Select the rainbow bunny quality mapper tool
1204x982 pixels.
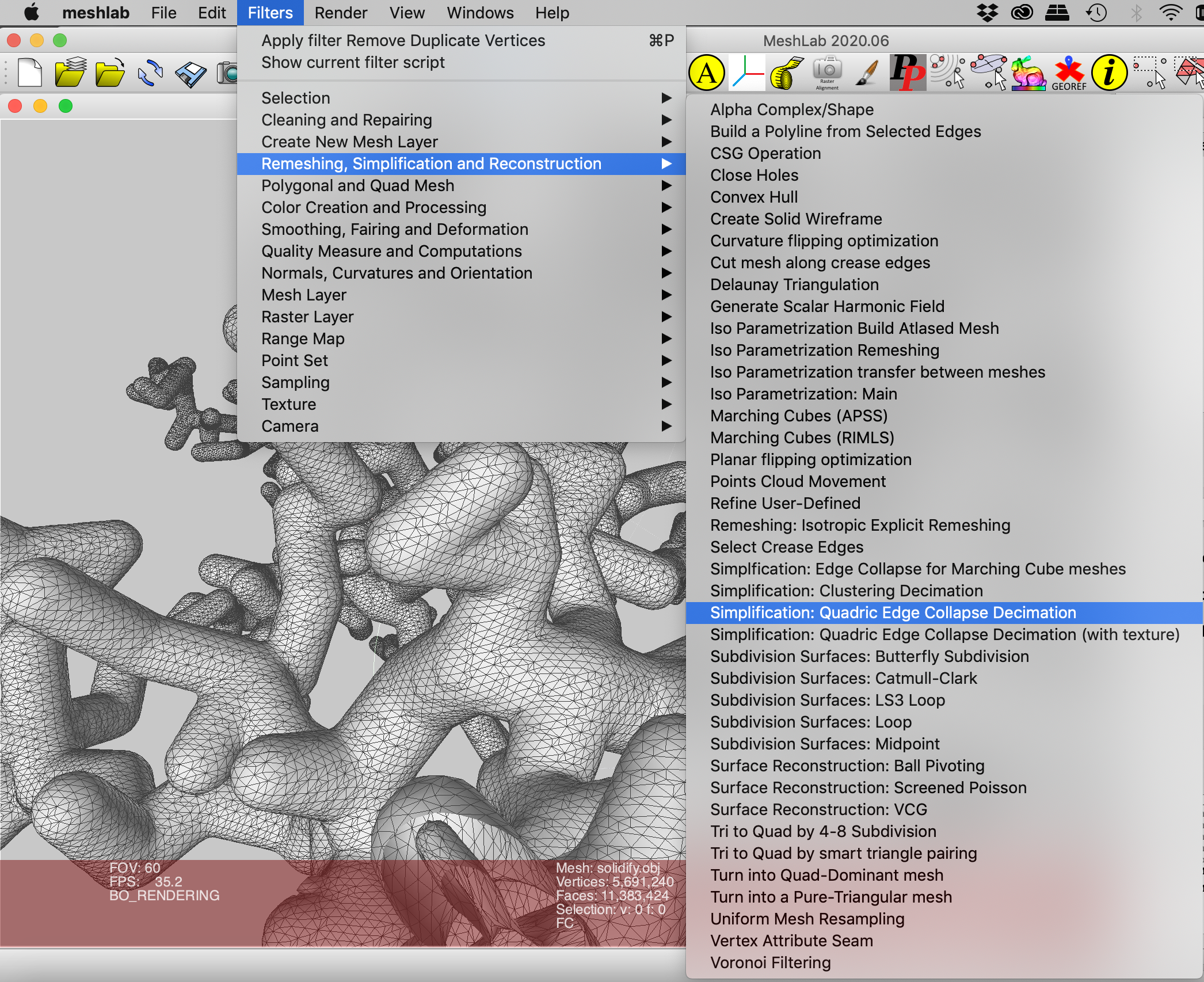pyautogui.click(x=1028, y=73)
